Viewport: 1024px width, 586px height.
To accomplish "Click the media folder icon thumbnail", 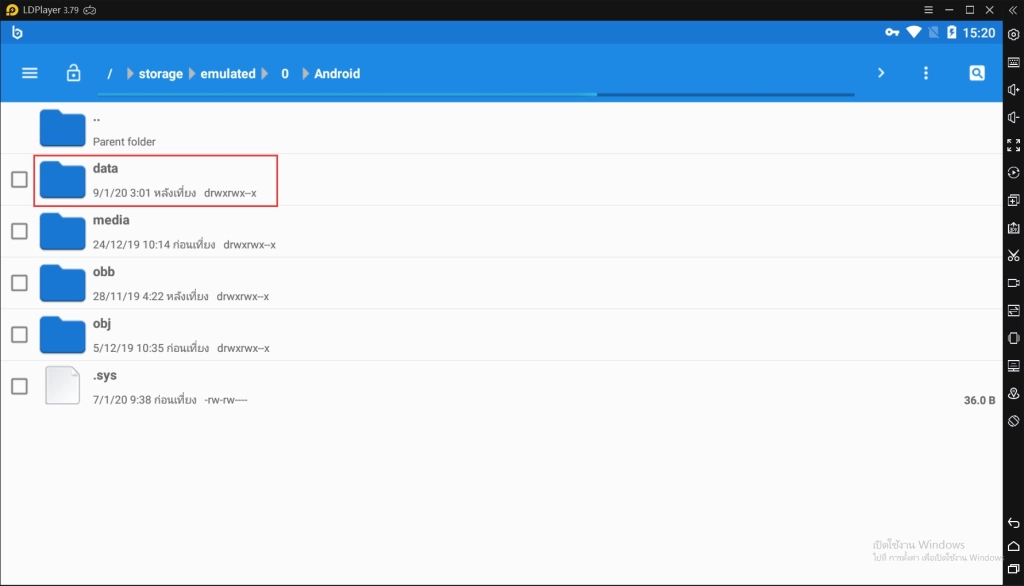I will pyautogui.click(x=63, y=231).
